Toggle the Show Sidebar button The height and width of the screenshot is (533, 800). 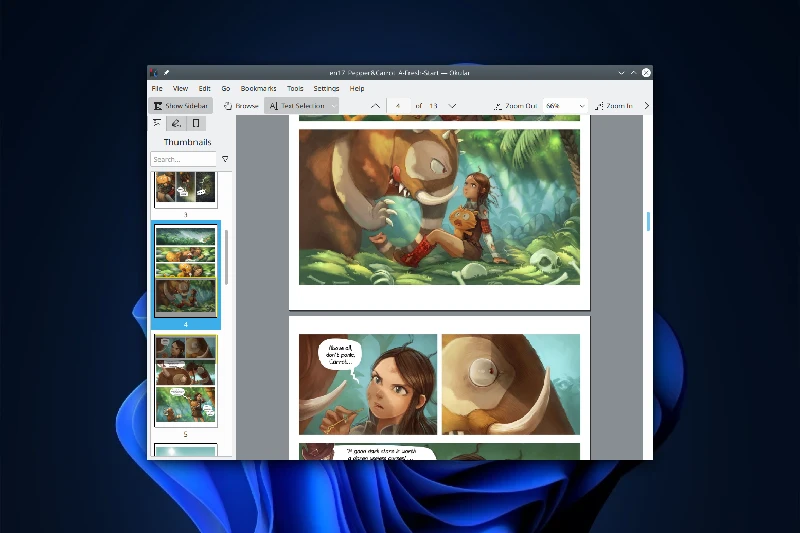[x=181, y=105]
